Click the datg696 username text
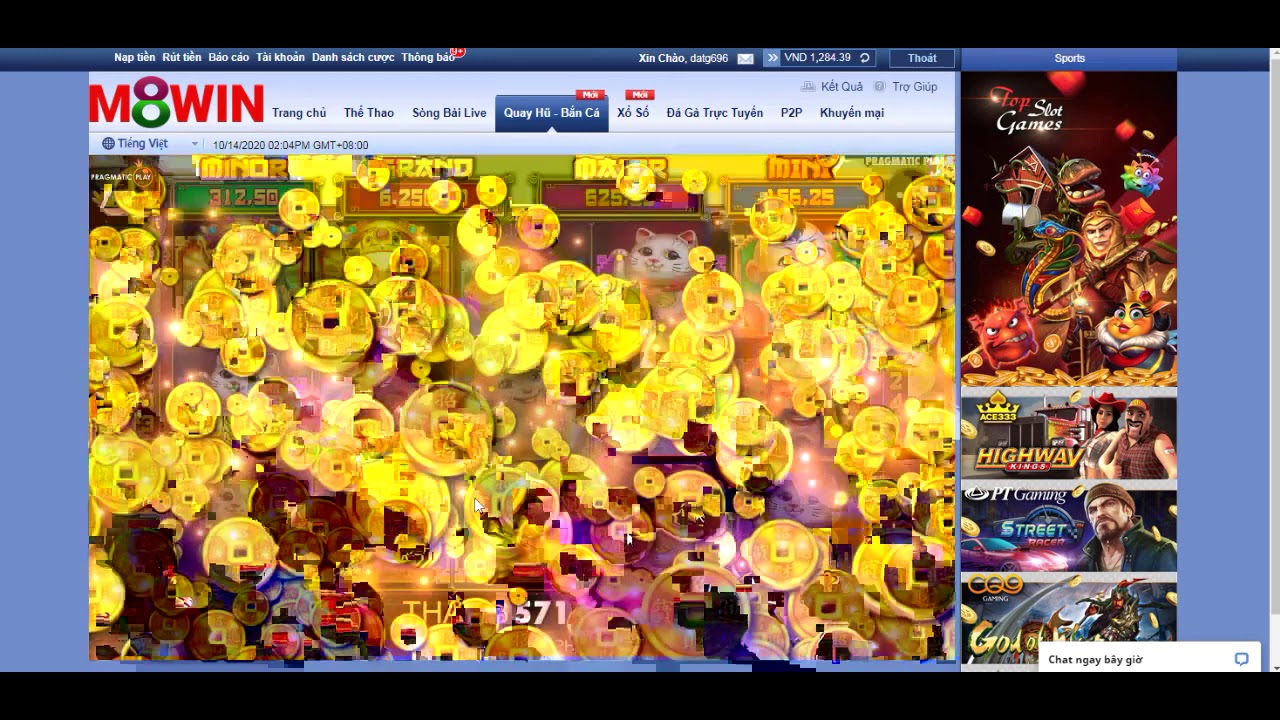This screenshot has width=1280, height=720. point(709,58)
